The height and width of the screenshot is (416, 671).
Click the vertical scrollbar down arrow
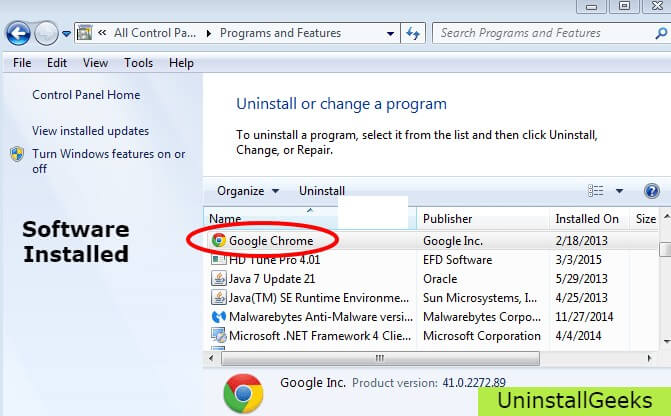point(666,341)
